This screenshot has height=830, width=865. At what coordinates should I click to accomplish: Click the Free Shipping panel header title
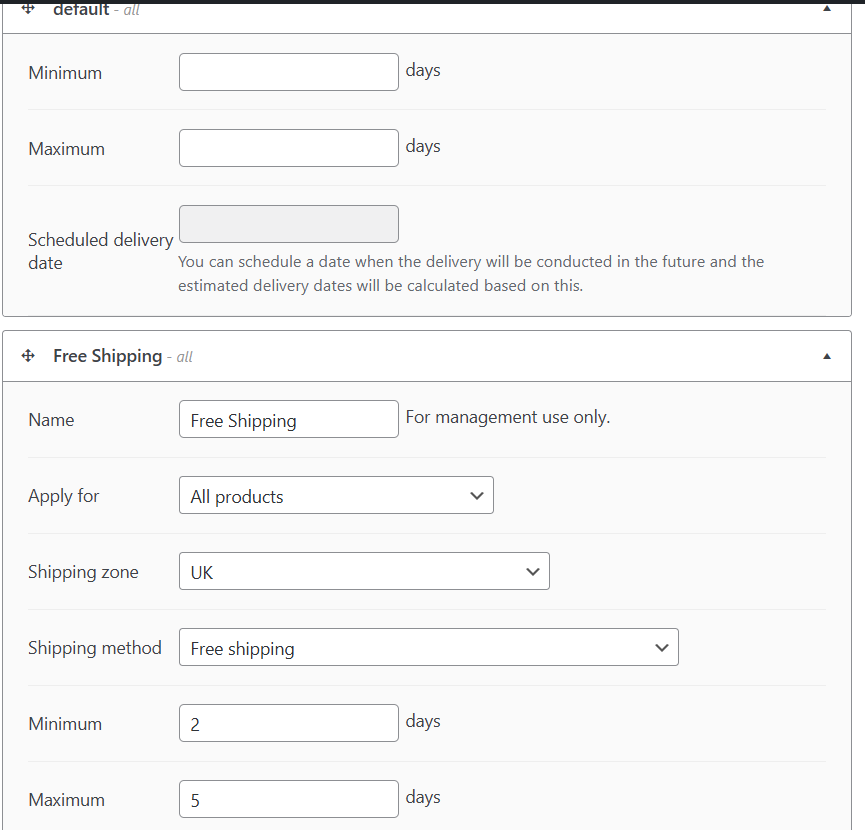tap(107, 356)
